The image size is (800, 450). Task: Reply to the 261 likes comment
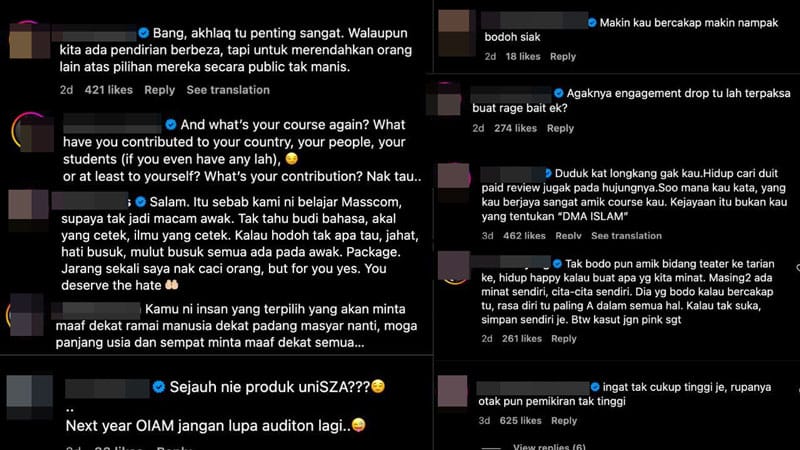click(564, 339)
